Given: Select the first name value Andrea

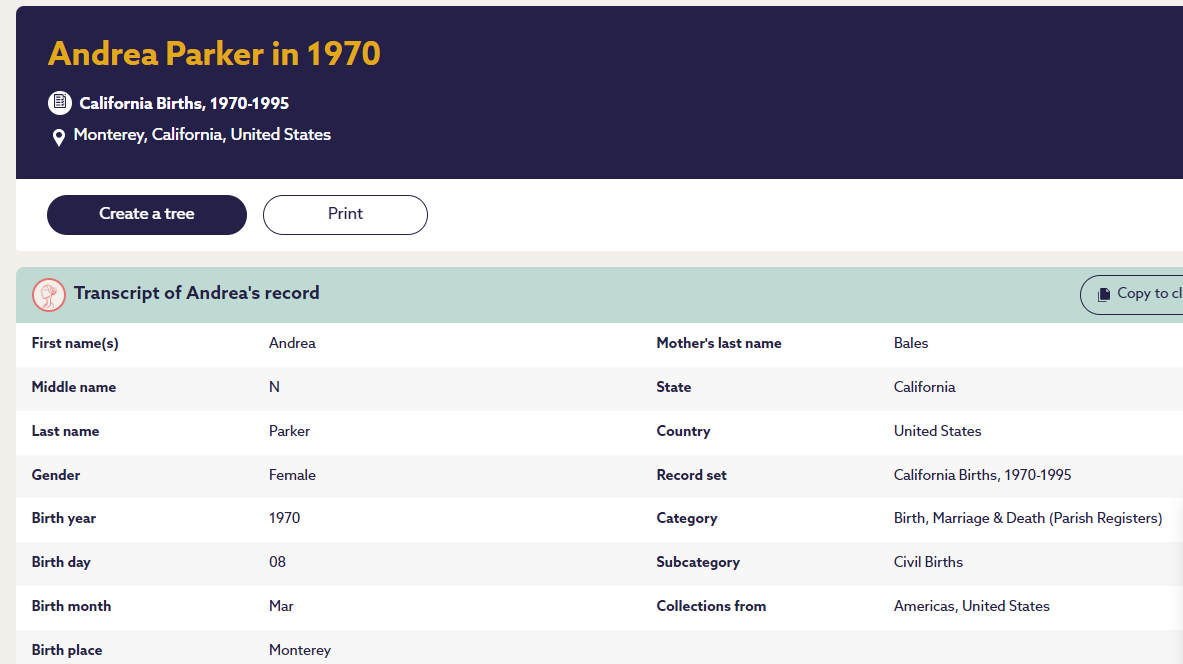Looking at the screenshot, I should 292,343.
